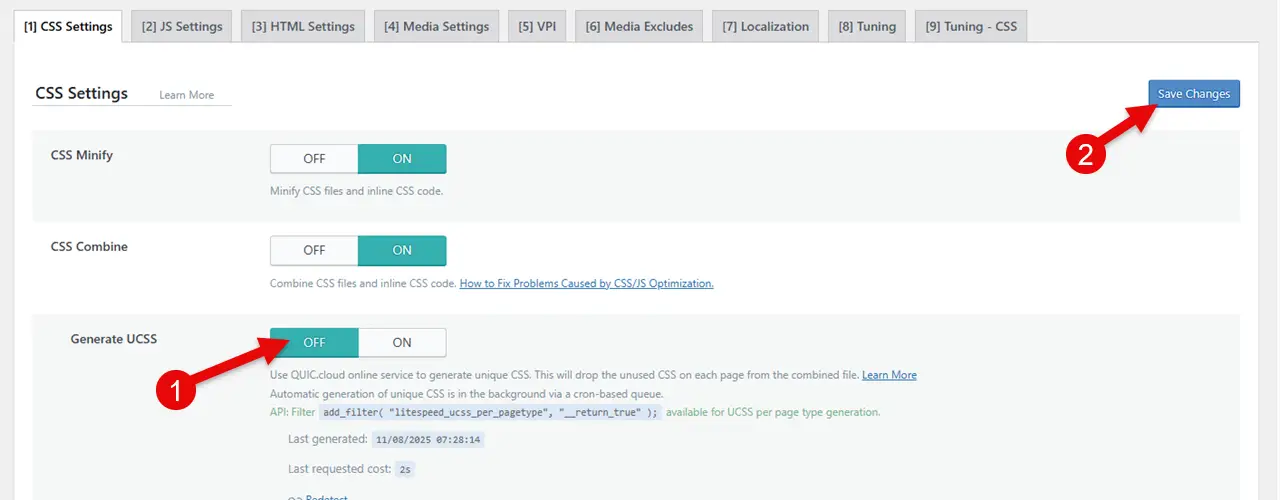Select the [1] CSS Settings tab

(68, 26)
